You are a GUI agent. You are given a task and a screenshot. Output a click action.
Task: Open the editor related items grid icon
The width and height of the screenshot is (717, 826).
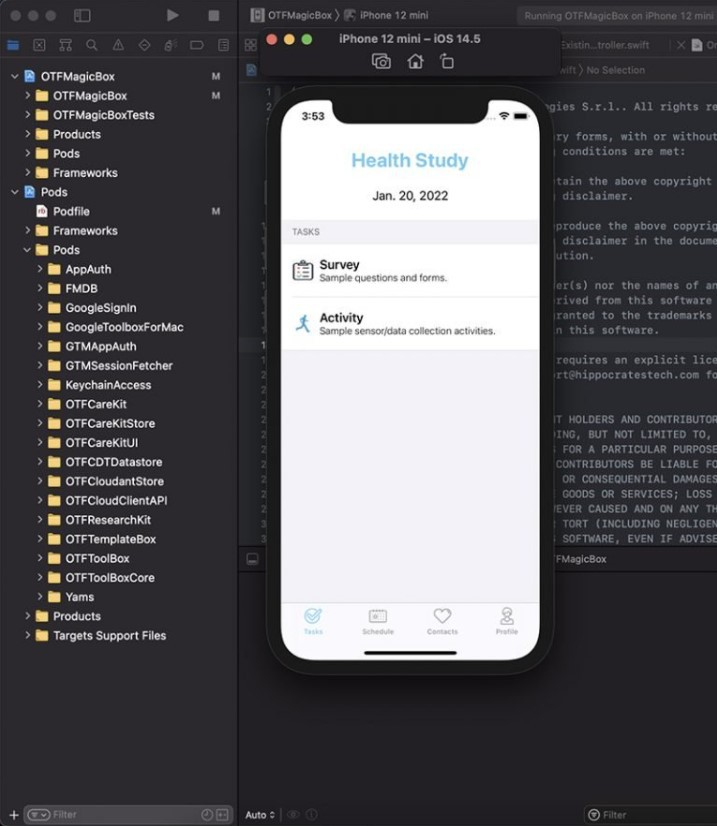tap(251, 45)
